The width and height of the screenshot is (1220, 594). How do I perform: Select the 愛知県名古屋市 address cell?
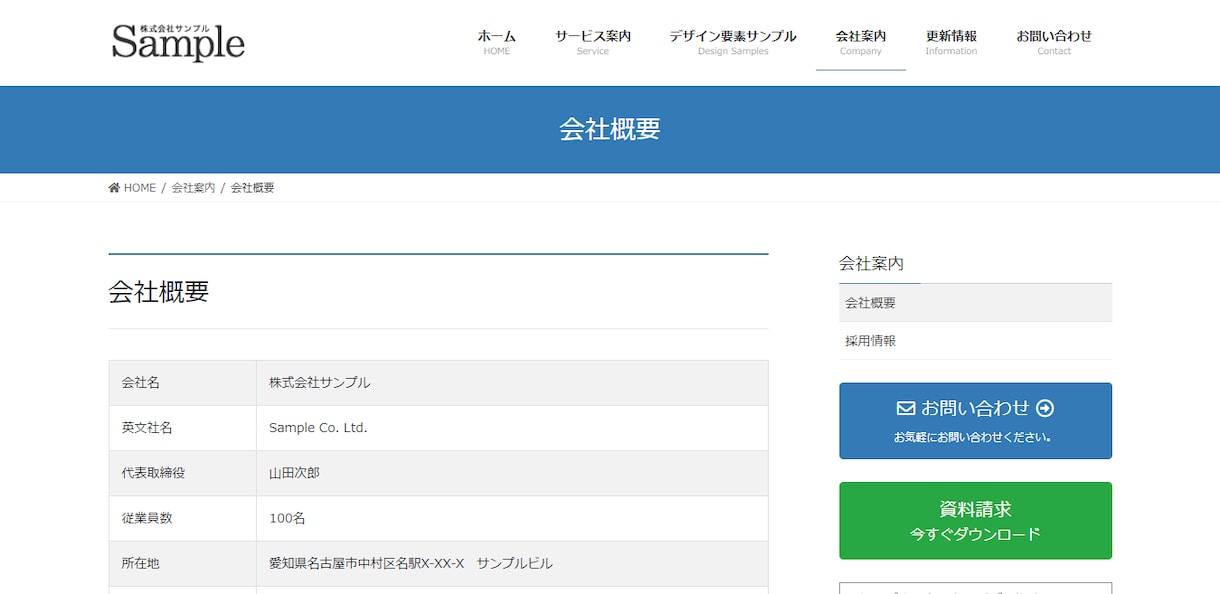click(x=512, y=564)
